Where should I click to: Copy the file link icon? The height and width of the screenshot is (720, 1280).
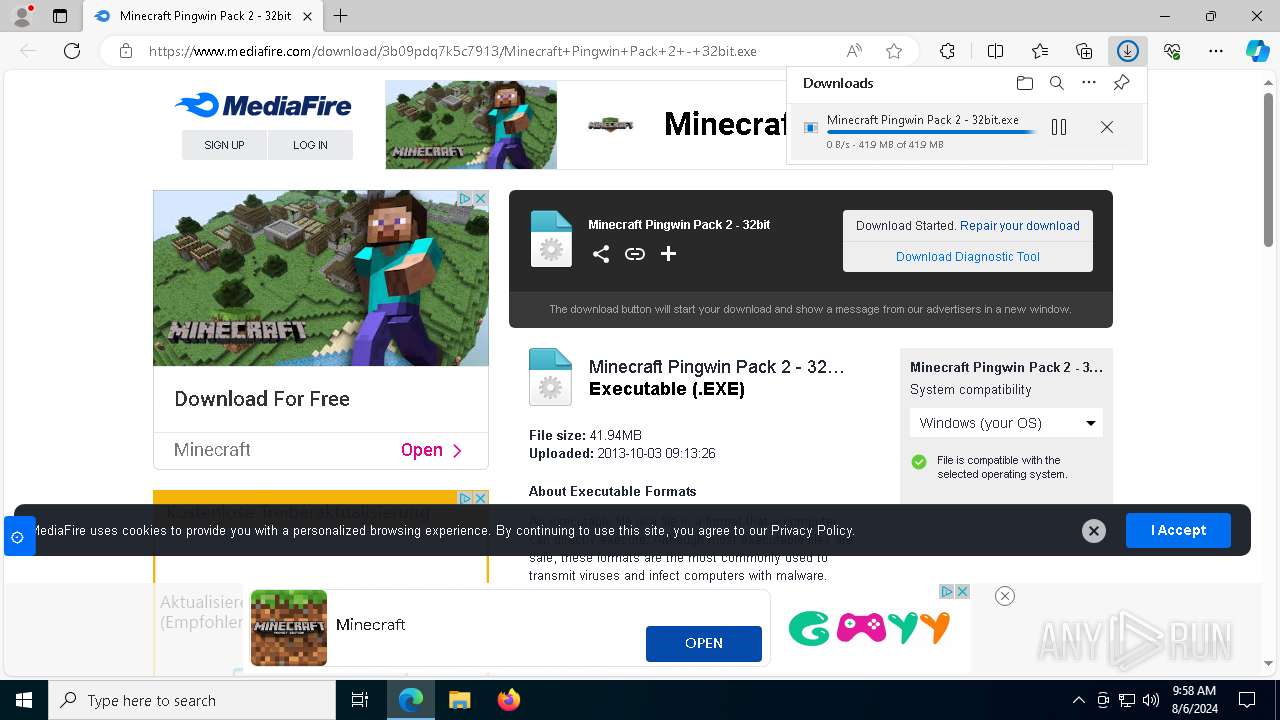click(x=635, y=254)
